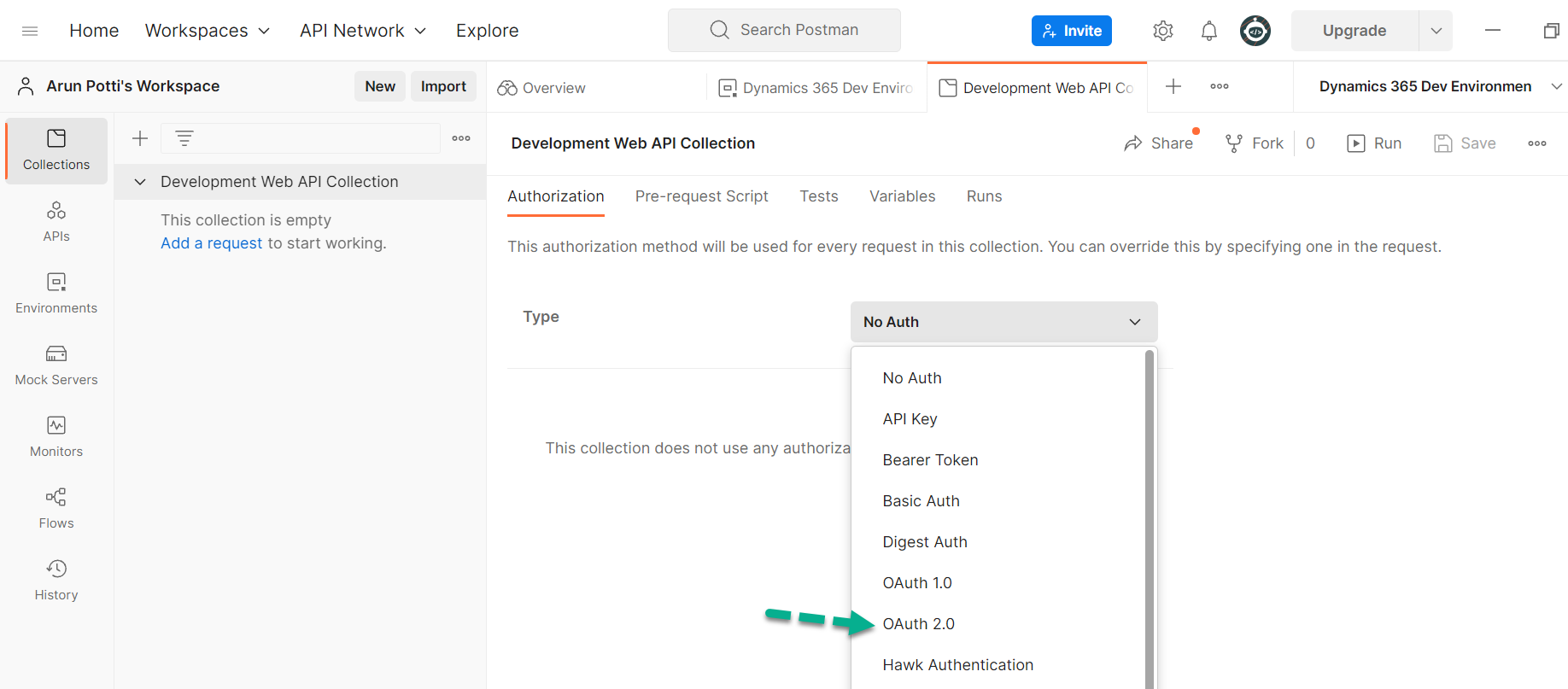Open collections panel more options ellipsis
Viewport: 1568px width, 689px height.
(x=461, y=138)
